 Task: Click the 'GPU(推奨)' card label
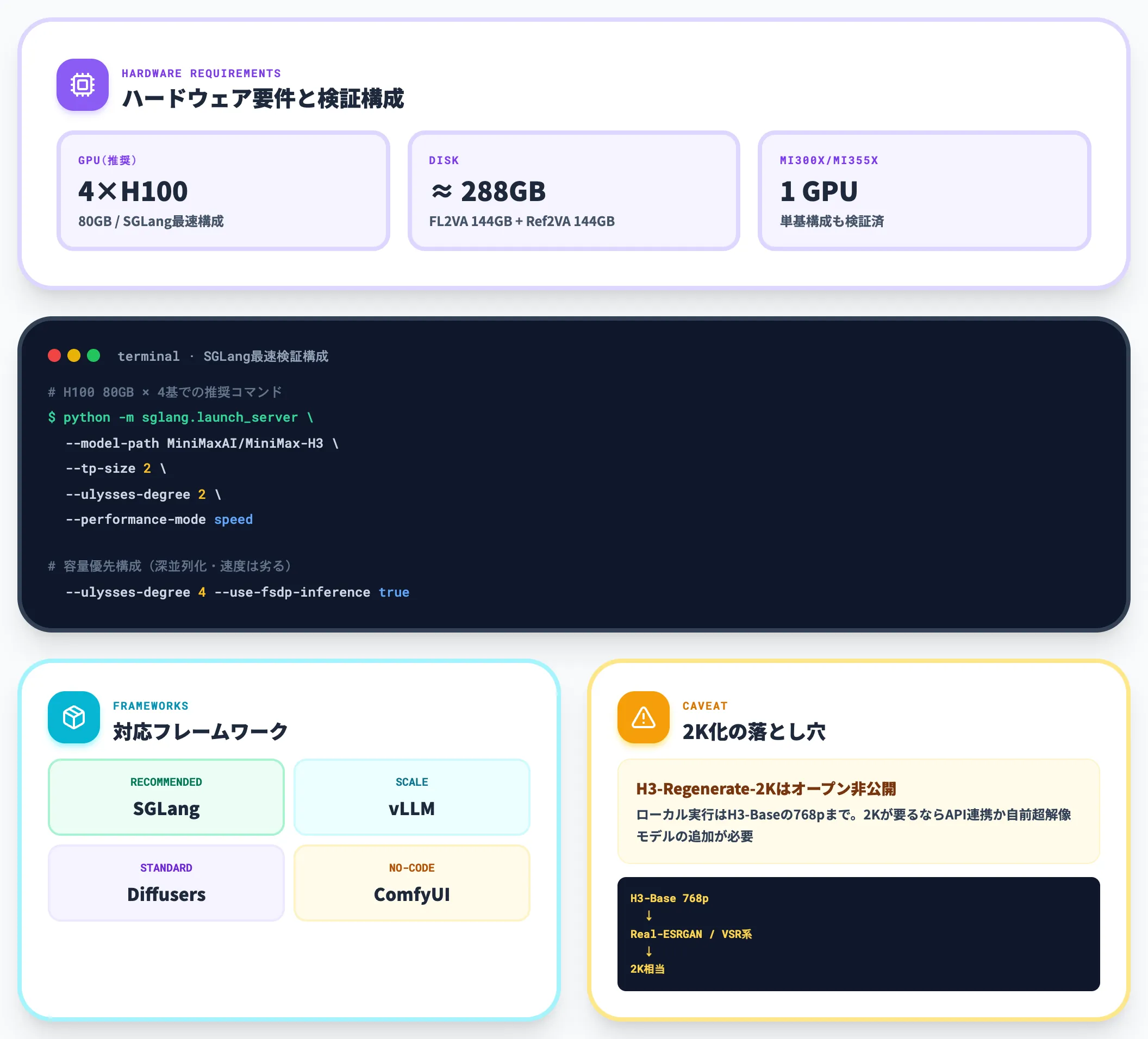coord(108,160)
